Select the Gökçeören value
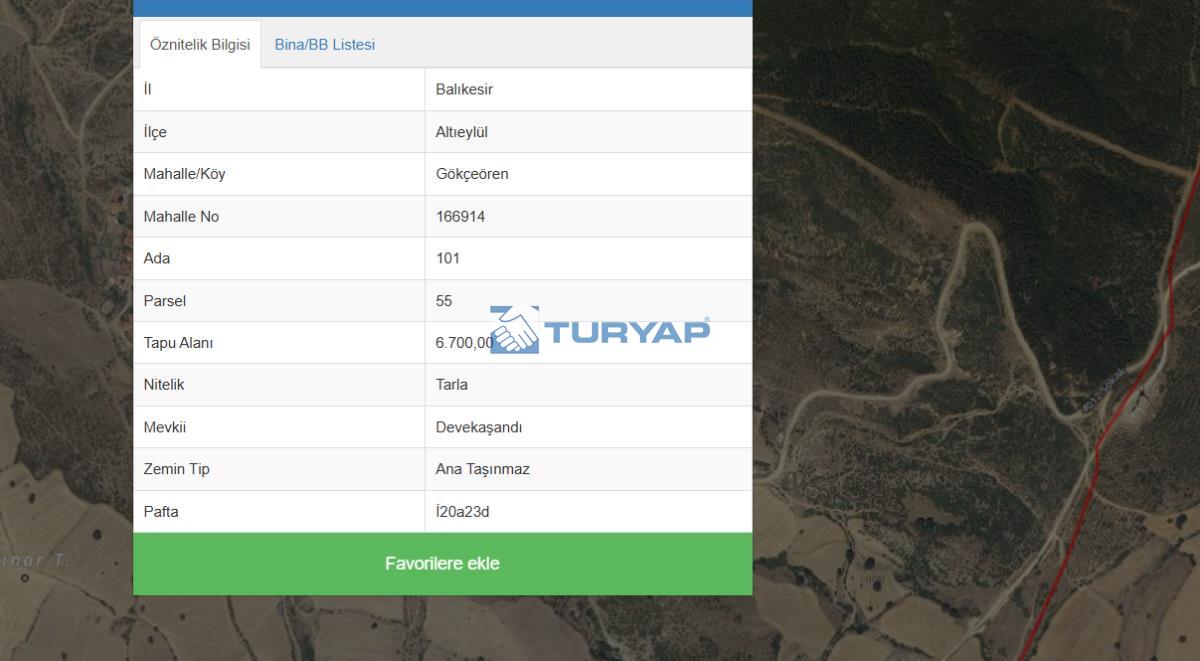Image resolution: width=1200 pixels, height=661 pixels. tap(472, 174)
